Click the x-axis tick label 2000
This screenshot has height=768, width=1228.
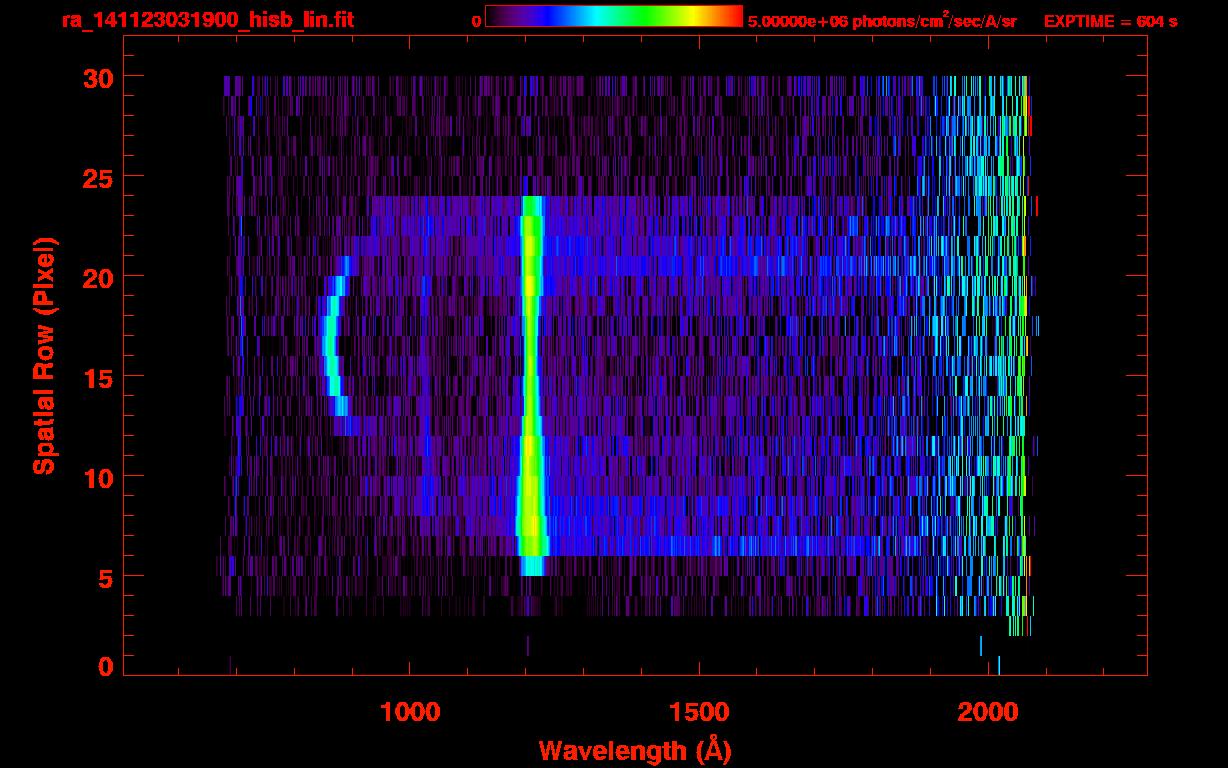(988, 712)
